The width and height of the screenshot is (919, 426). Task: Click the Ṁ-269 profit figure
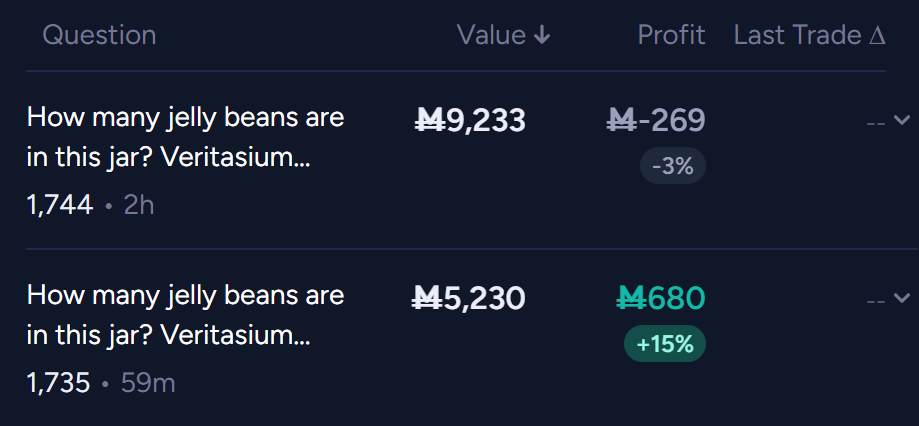pyautogui.click(x=656, y=120)
